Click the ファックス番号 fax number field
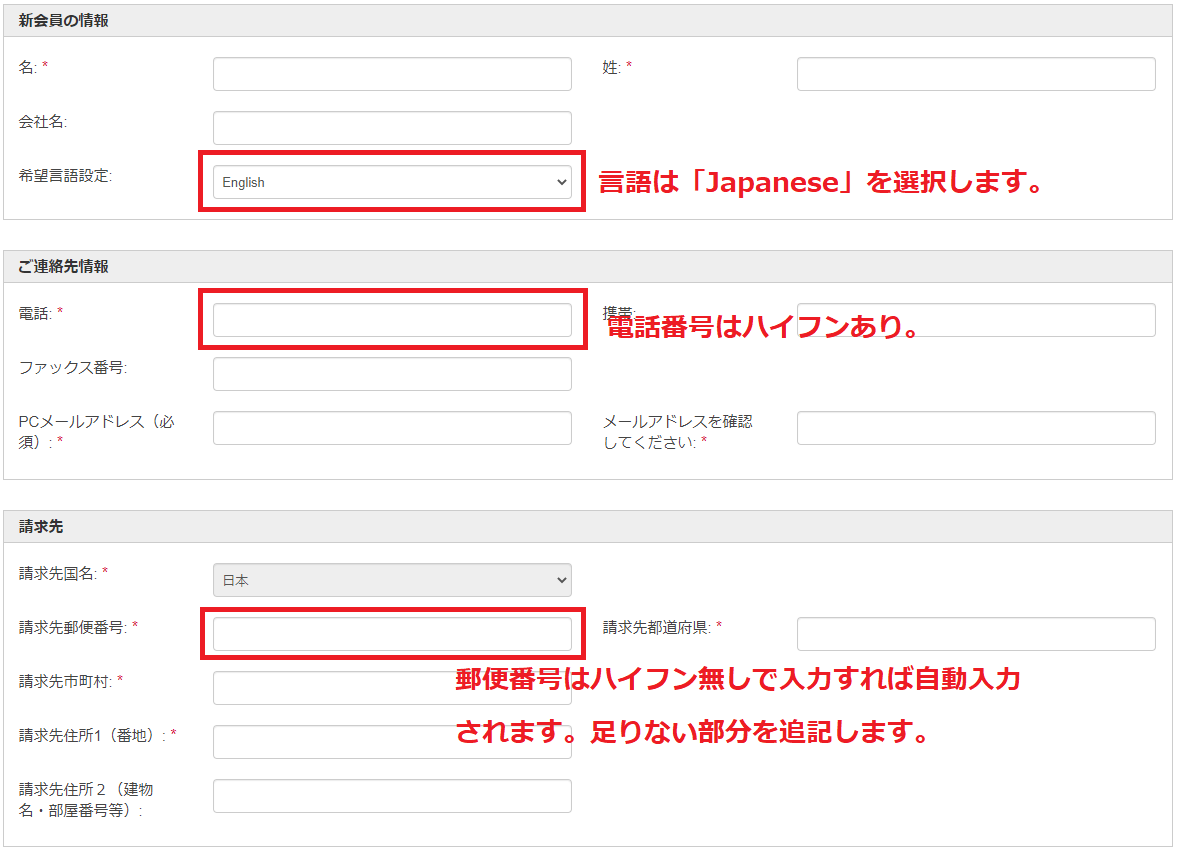This screenshot has height=850, width=1177. (x=392, y=374)
